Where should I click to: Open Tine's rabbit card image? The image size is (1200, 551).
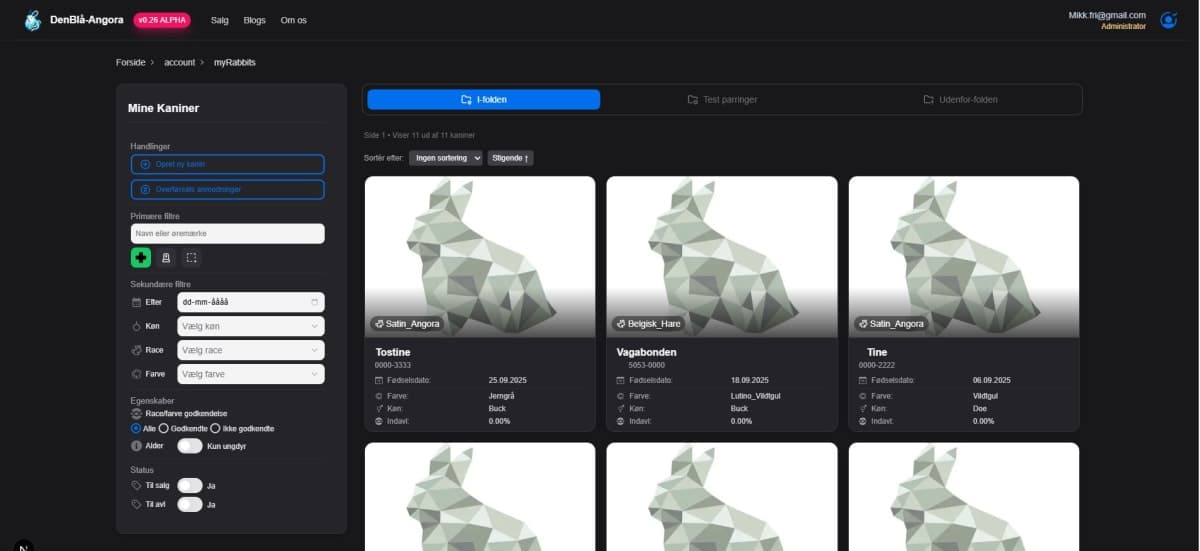click(x=964, y=257)
